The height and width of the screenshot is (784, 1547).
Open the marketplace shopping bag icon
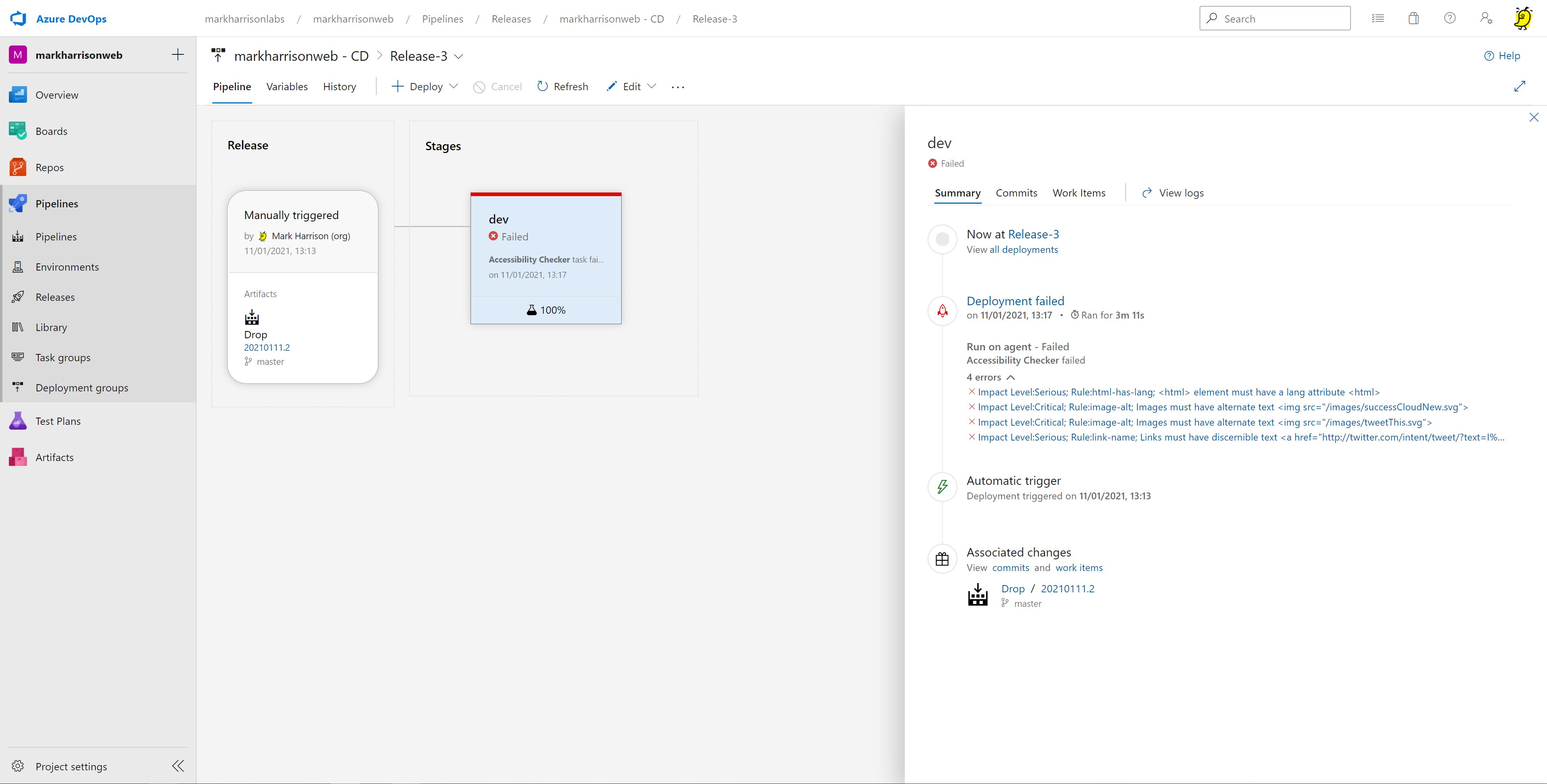1414,19
